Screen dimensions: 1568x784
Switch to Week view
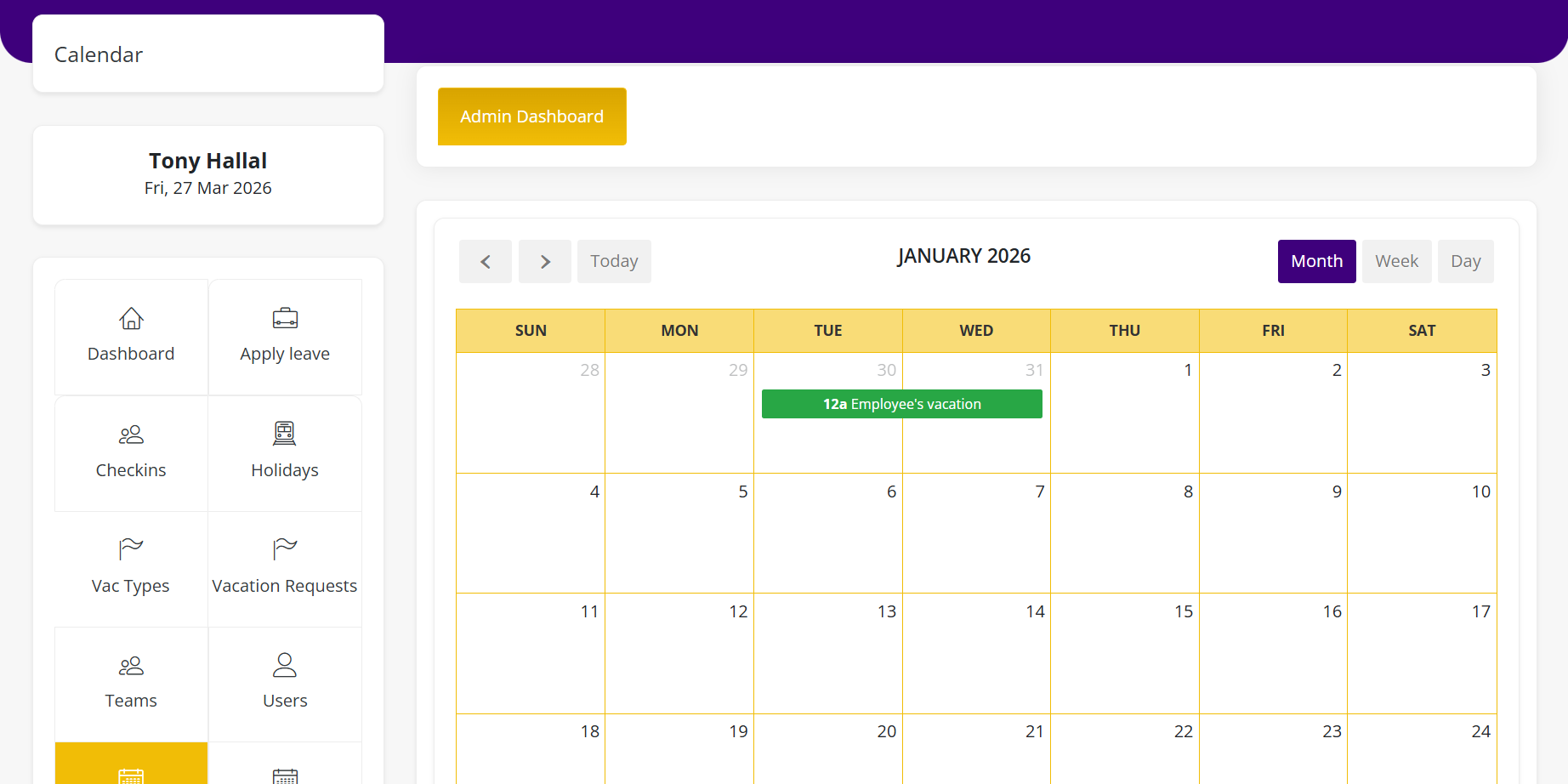coord(1396,262)
